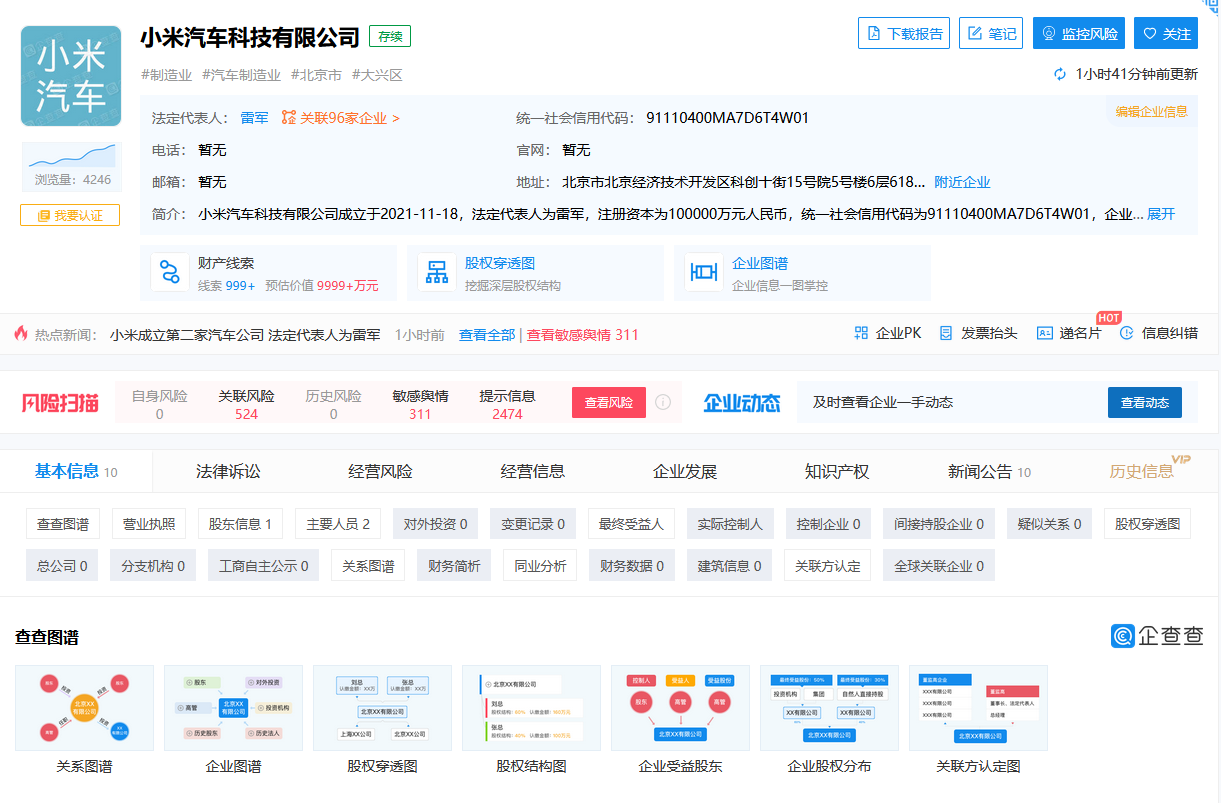Click 财务简析 sub-navigation item
Screen dimensions: 1221x803
pyautogui.click(x=454, y=566)
